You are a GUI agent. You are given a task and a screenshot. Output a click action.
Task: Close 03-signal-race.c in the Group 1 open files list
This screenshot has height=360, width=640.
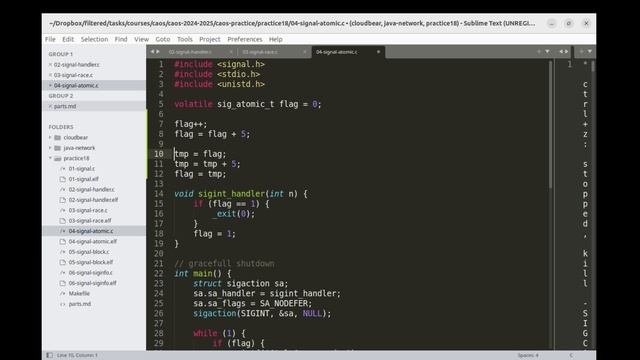[50, 75]
